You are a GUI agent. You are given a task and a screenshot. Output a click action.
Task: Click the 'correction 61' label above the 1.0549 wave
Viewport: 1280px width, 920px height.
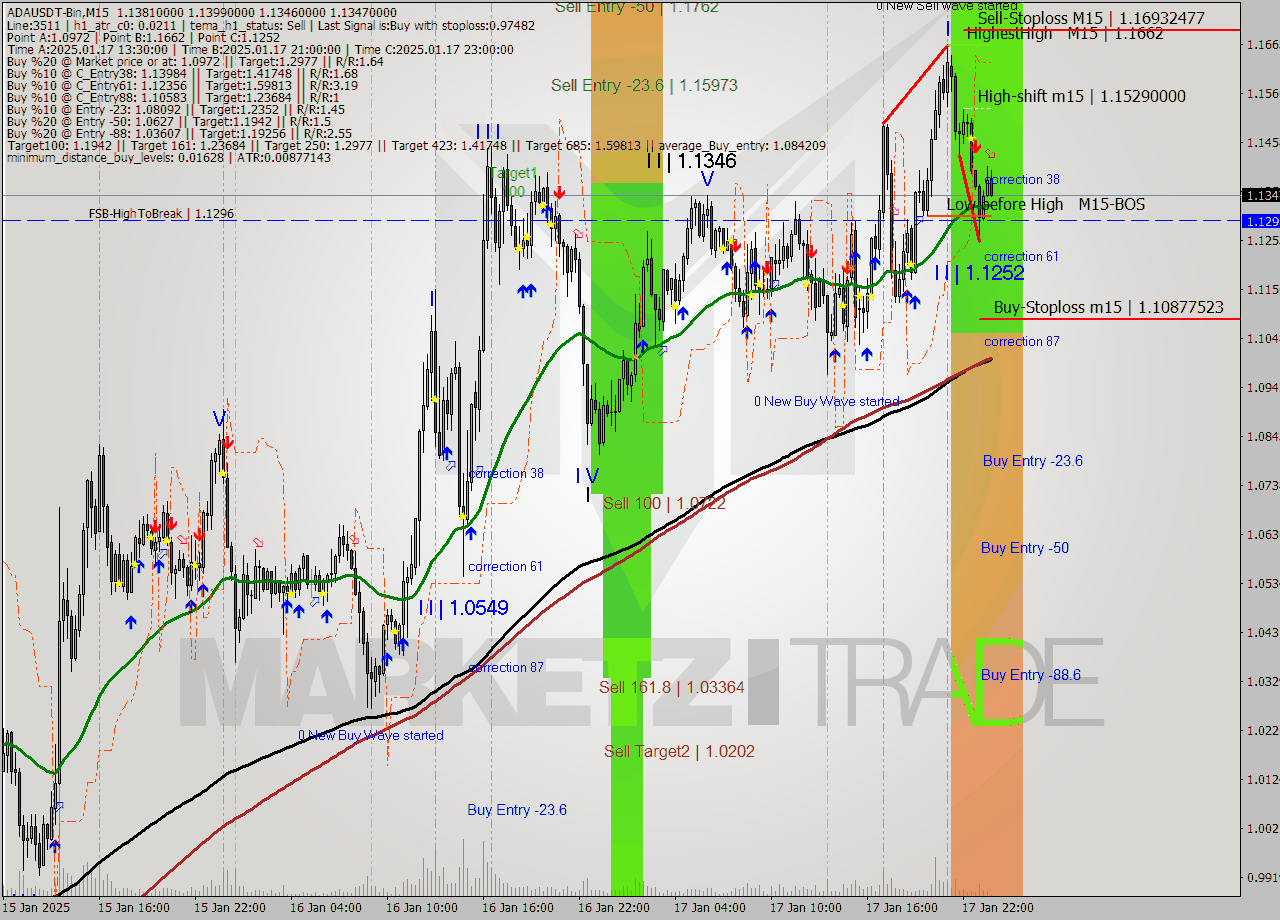click(x=505, y=566)
